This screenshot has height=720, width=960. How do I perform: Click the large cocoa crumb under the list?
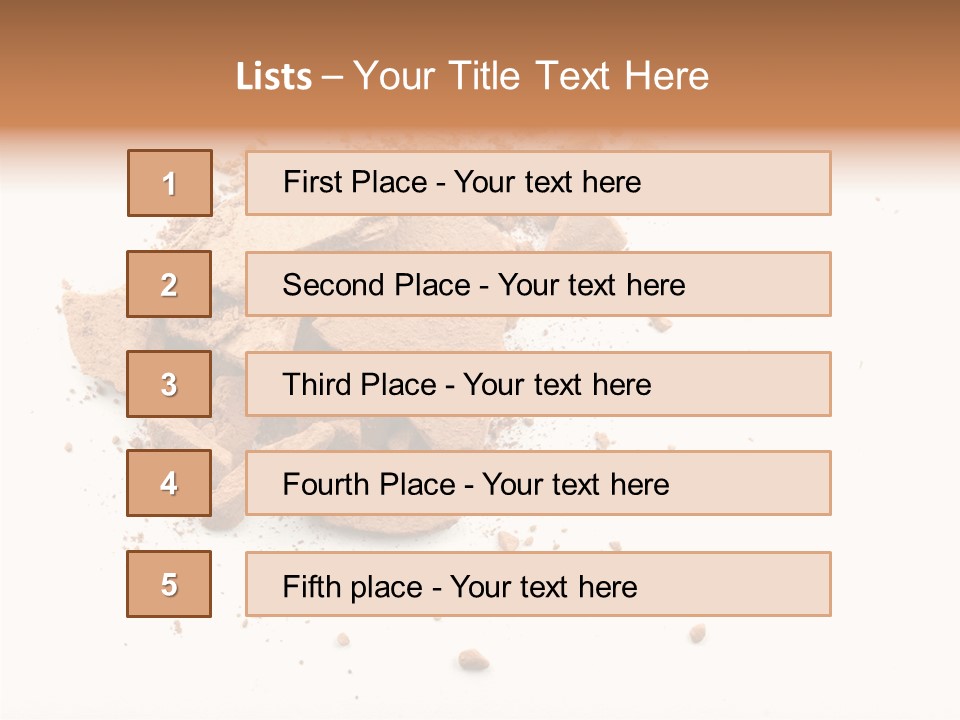click(473, 660)
